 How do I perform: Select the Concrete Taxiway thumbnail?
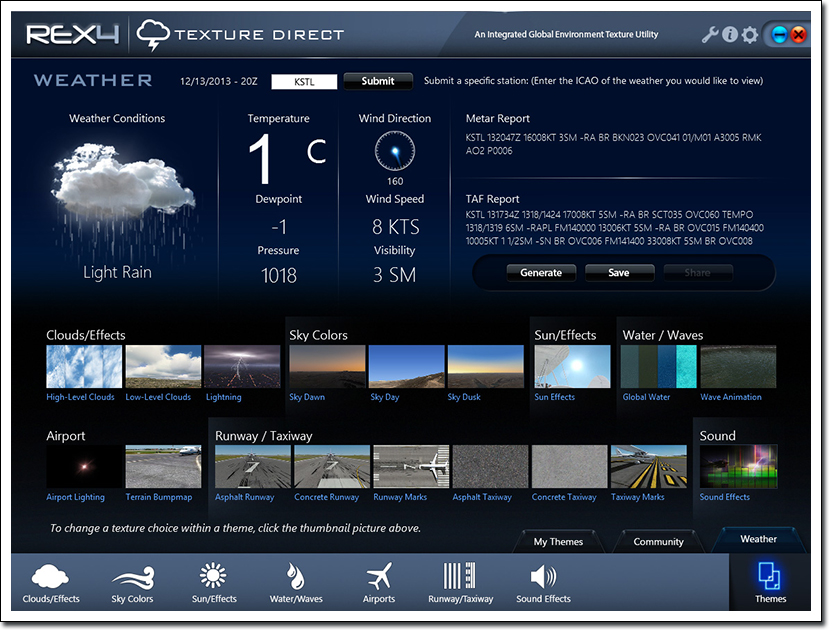pos(570,466)
